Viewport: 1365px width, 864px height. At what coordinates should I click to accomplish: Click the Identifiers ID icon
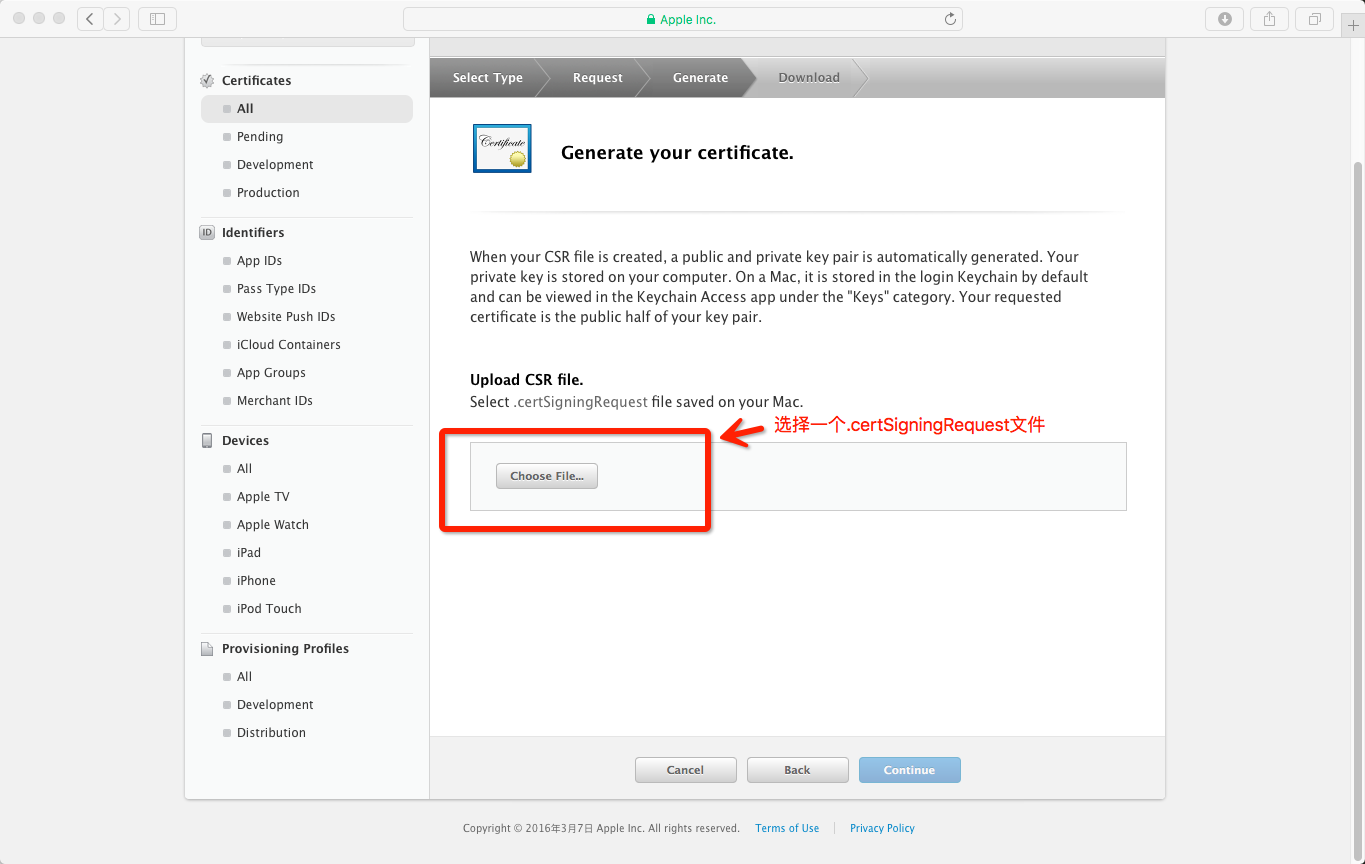(207, 233)
